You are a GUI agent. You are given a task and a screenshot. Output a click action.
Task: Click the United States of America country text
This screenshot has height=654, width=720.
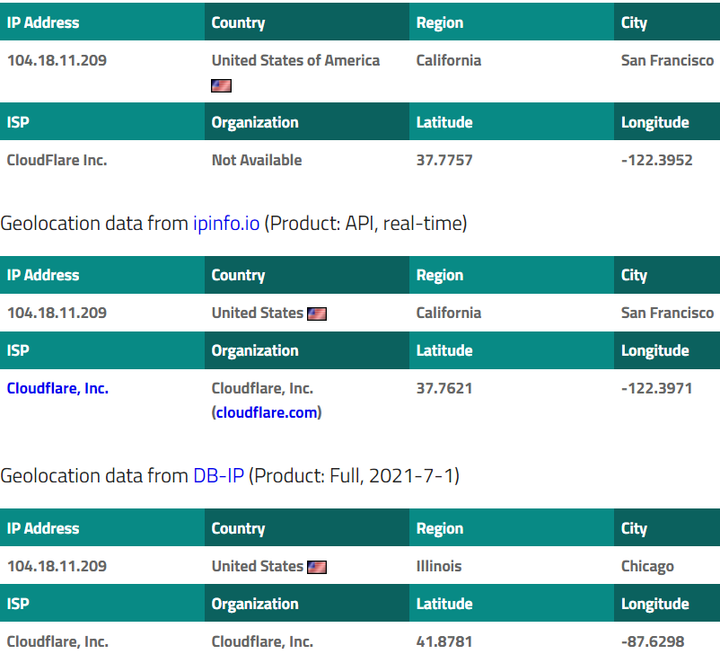296,61
